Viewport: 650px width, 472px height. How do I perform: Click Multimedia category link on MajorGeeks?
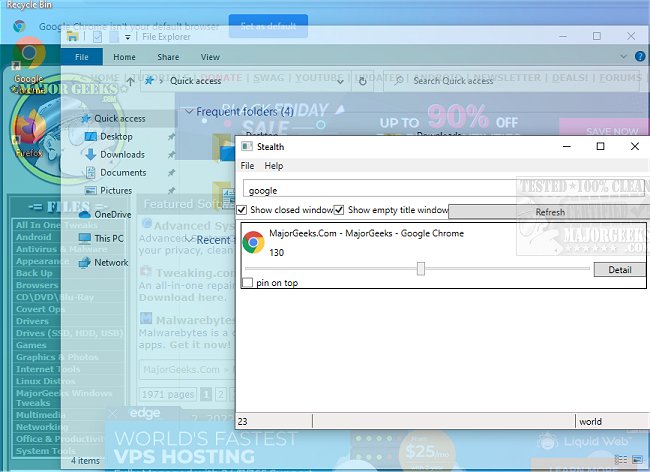tap(41, 415)
